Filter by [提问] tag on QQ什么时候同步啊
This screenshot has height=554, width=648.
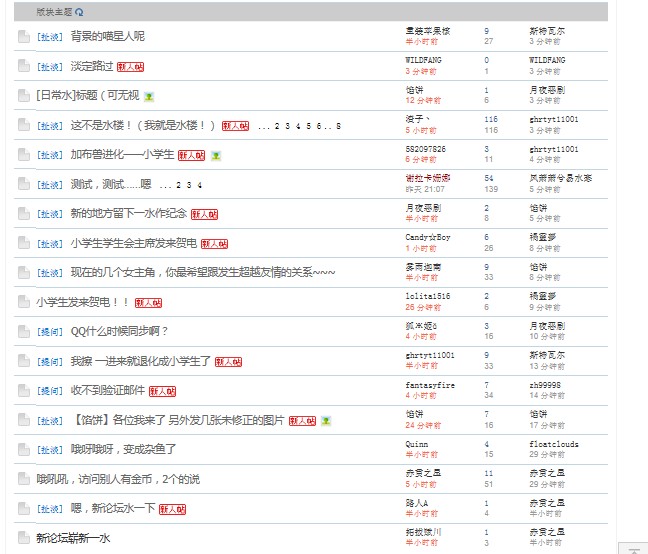[x=50, y=332]
